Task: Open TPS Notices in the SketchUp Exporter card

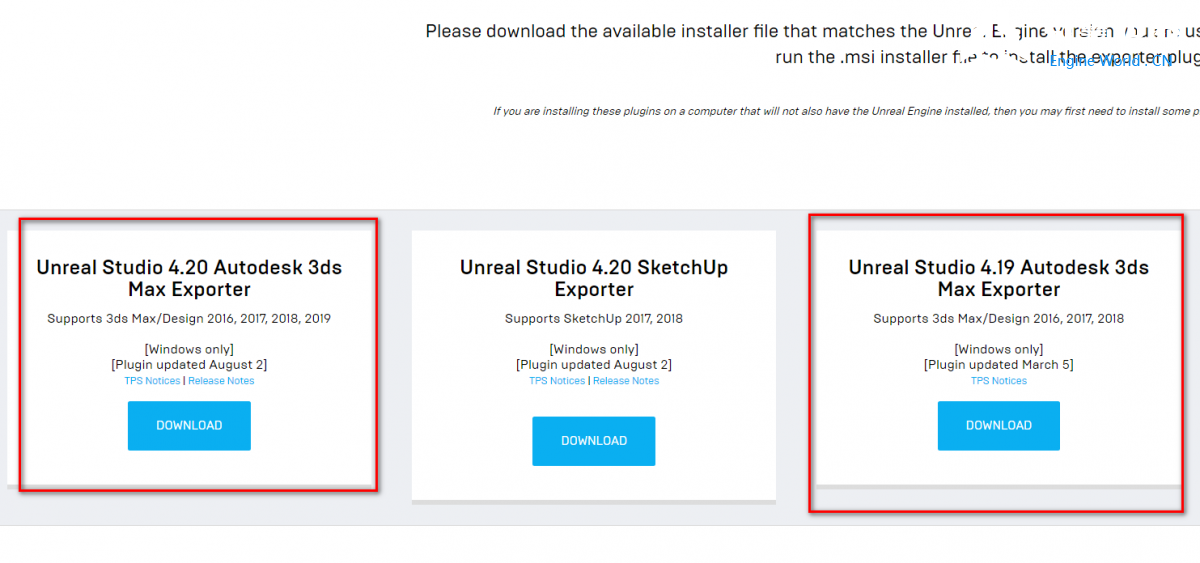Action: coord(557,381)
